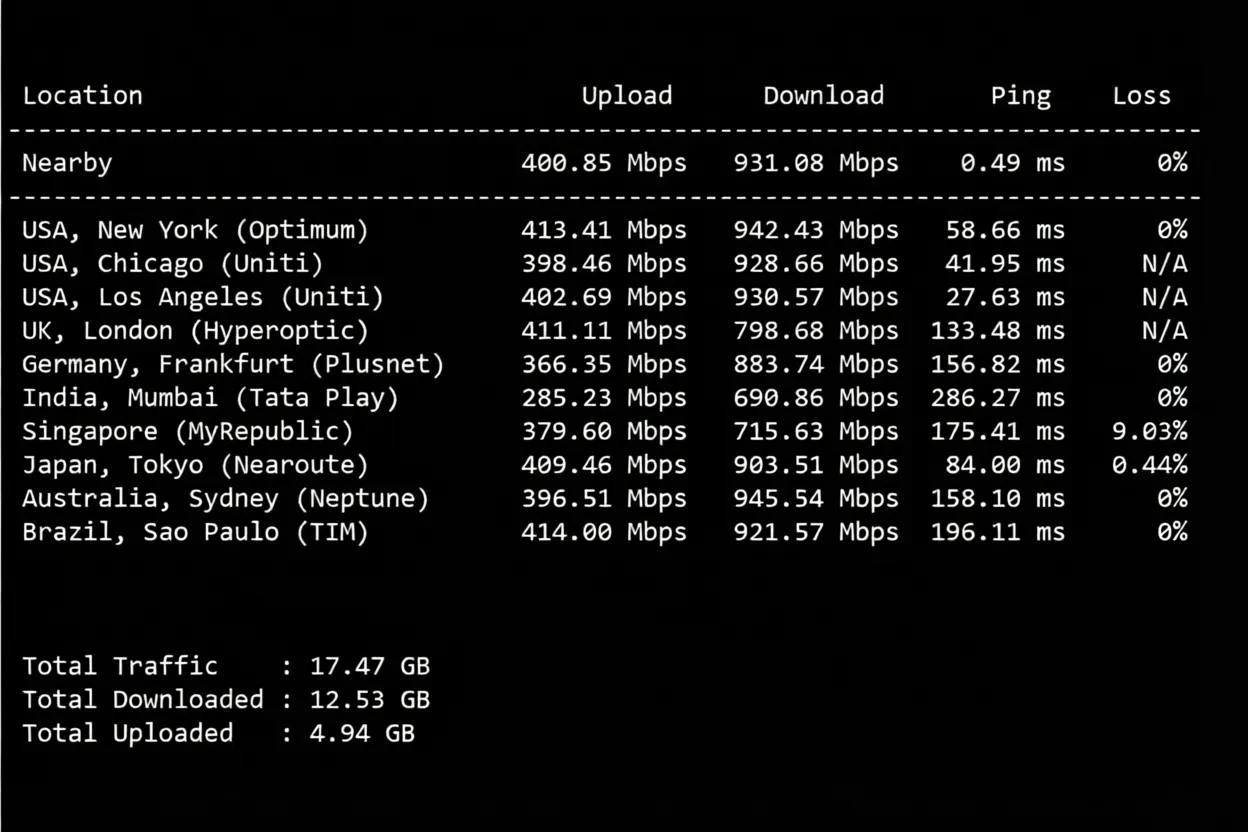The image size is (1248, 832).
Task: Select the 942.43 Mbps download value
Action: coord(816,230)
